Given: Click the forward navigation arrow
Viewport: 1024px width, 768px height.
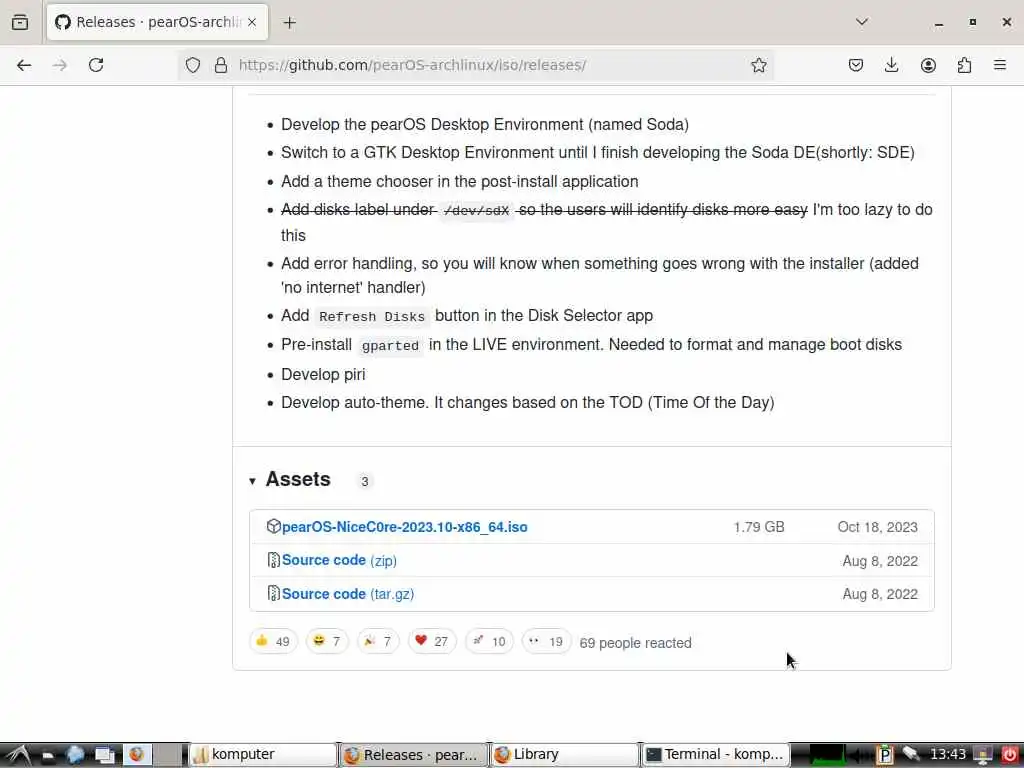Looking at the screenshot, I should tap(60, 65).
